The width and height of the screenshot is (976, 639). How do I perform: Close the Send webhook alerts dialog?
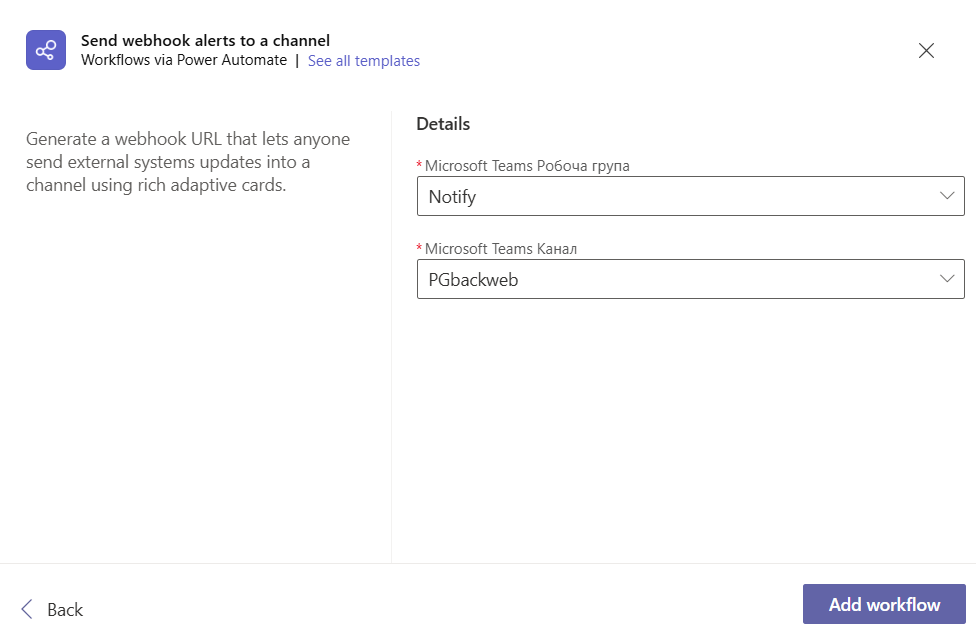click(x=926, y=50)
